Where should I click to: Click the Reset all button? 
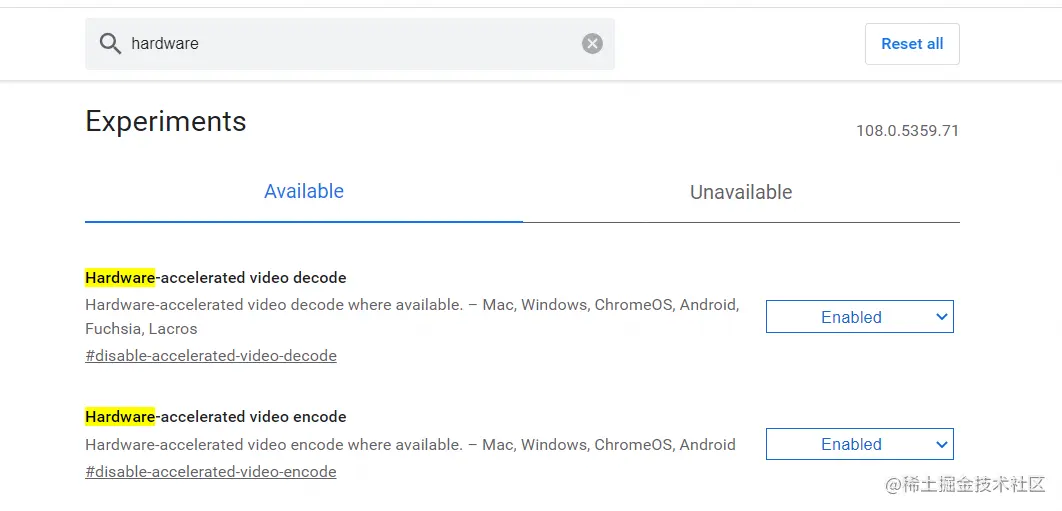[x=912, y=44]
